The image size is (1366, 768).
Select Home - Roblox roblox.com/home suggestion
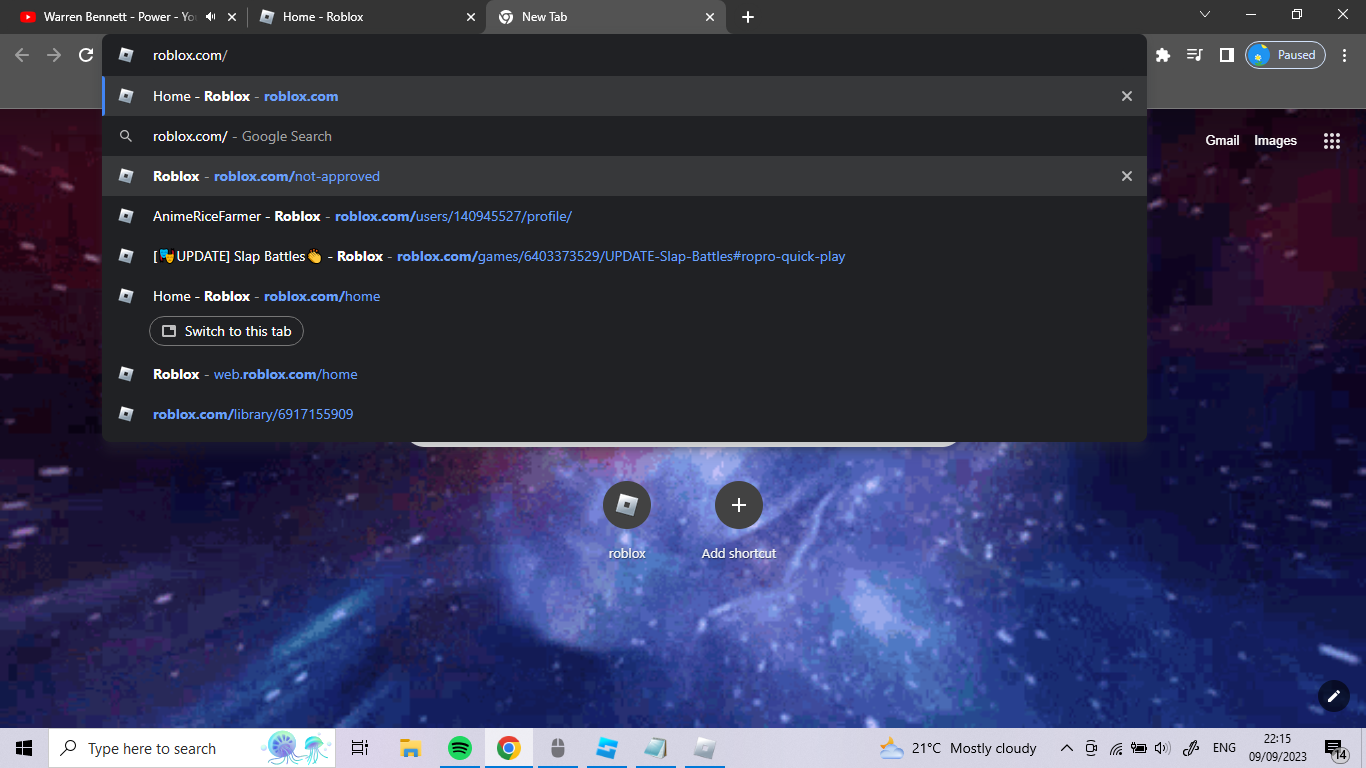pos(624,296)
